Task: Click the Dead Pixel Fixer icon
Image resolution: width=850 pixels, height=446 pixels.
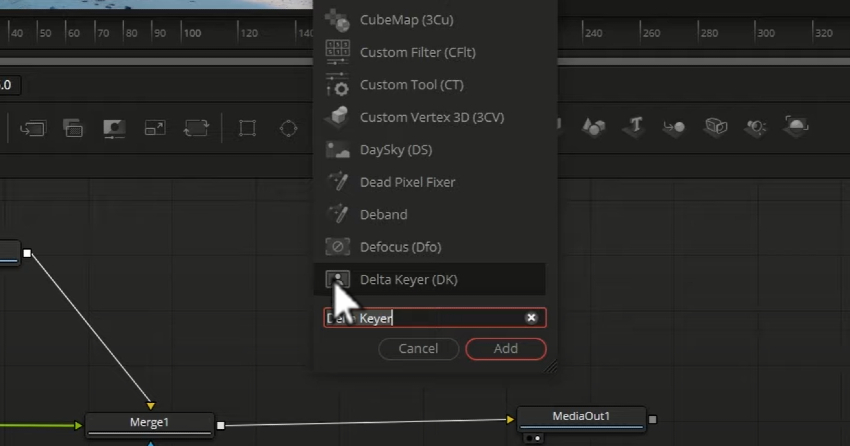Action: click(337, 182)
